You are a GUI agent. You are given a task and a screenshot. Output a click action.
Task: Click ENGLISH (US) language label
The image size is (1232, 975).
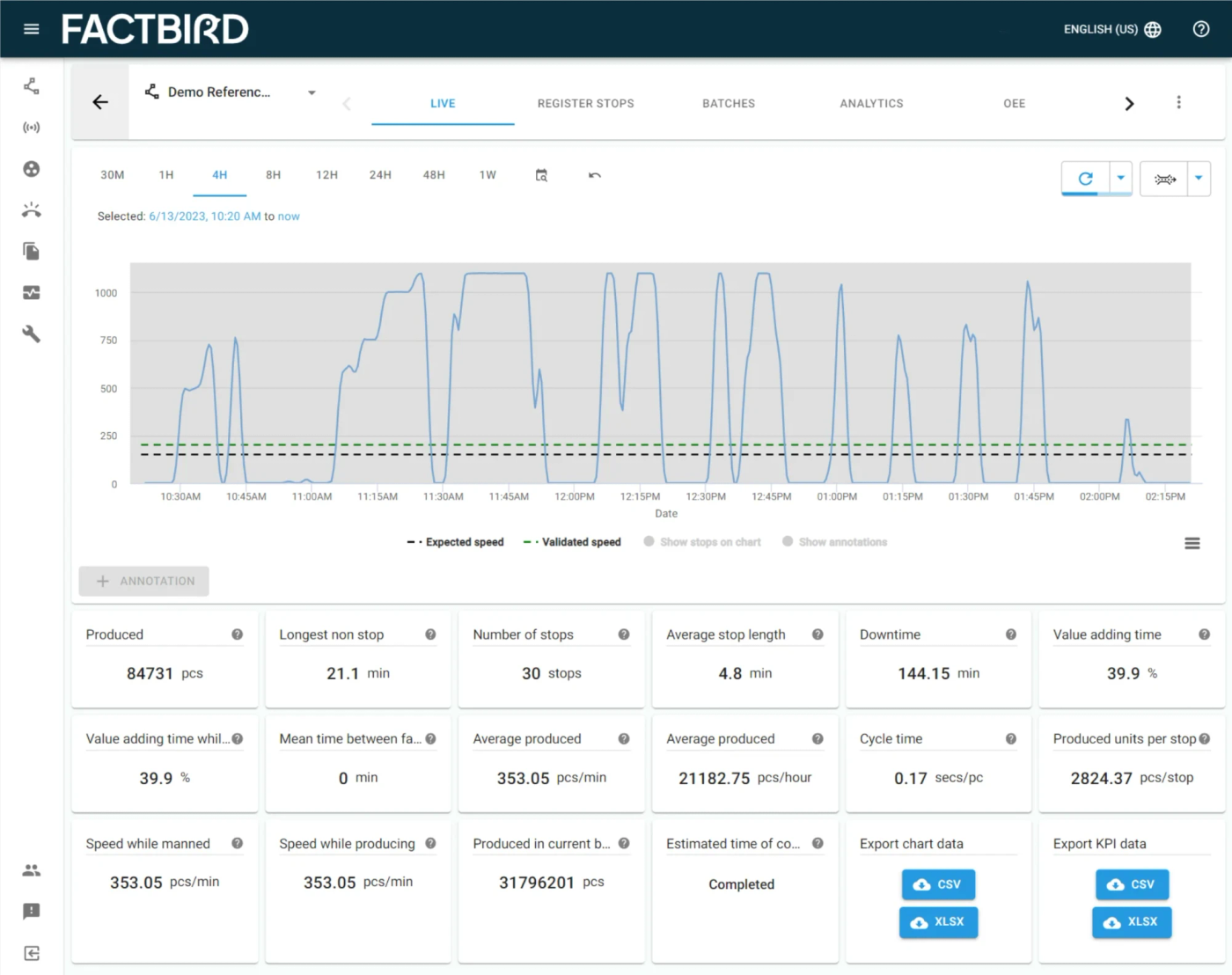1101,29
